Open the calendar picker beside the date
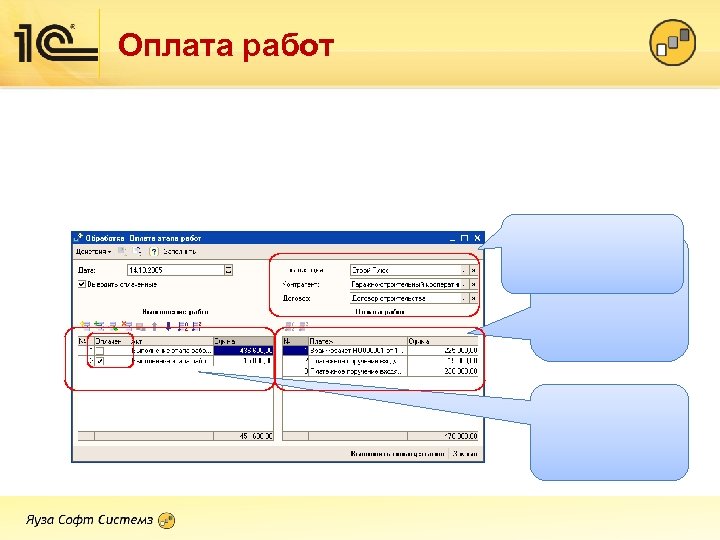 (228, 270)
